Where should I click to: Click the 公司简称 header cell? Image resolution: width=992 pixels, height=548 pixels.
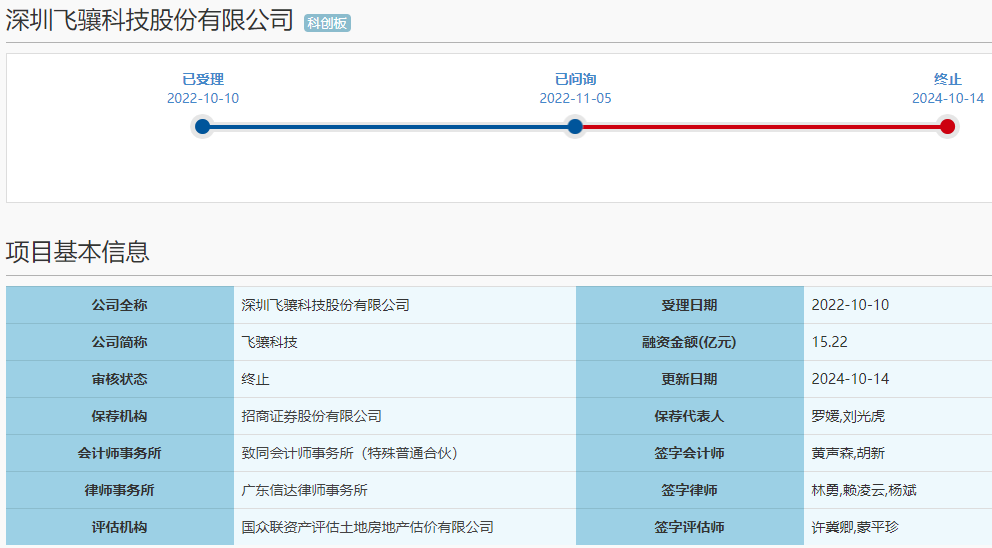pyautogui.click(x=120, y=342)
